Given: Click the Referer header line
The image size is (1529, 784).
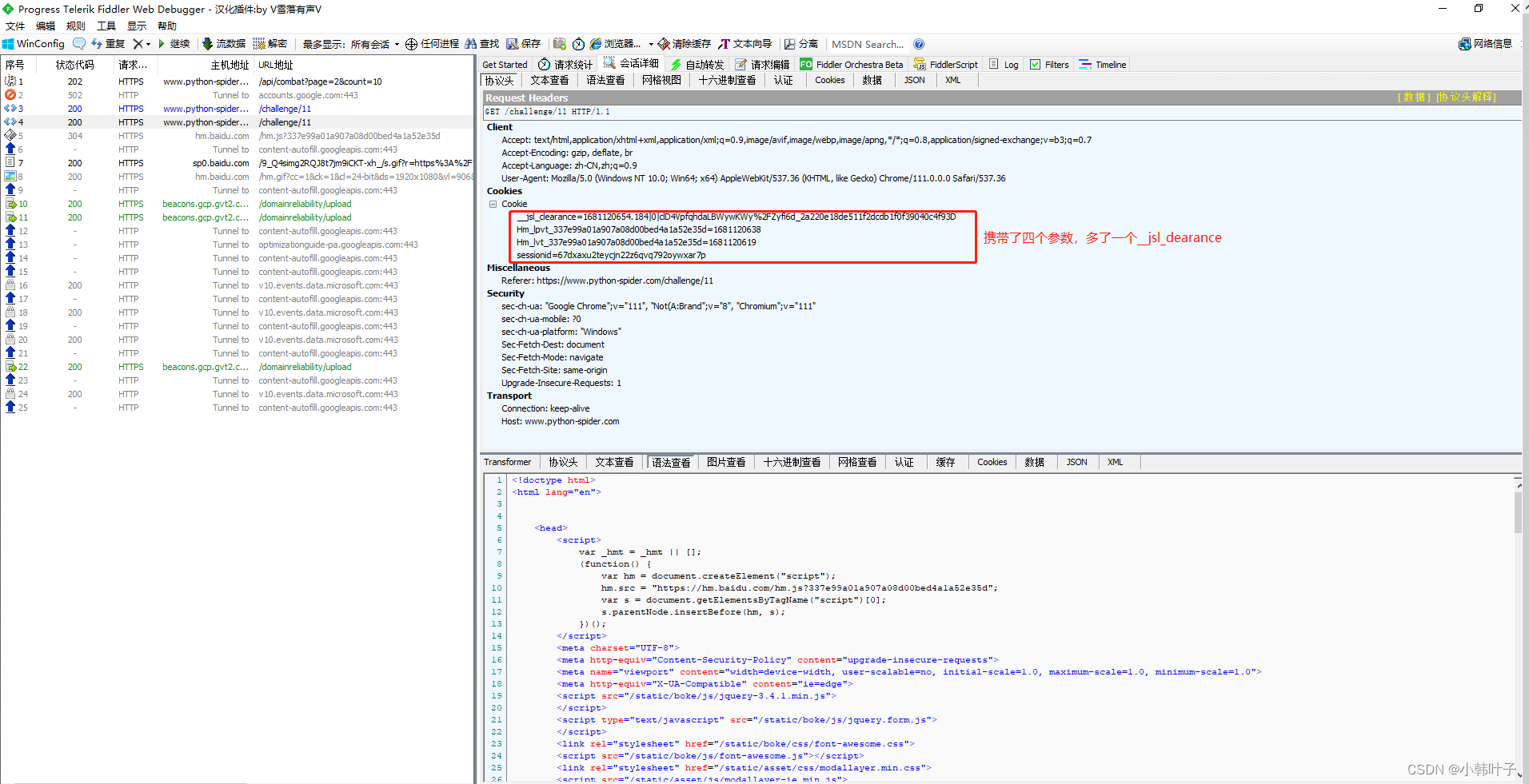Looking at the screenshot, I should point(607,281).
